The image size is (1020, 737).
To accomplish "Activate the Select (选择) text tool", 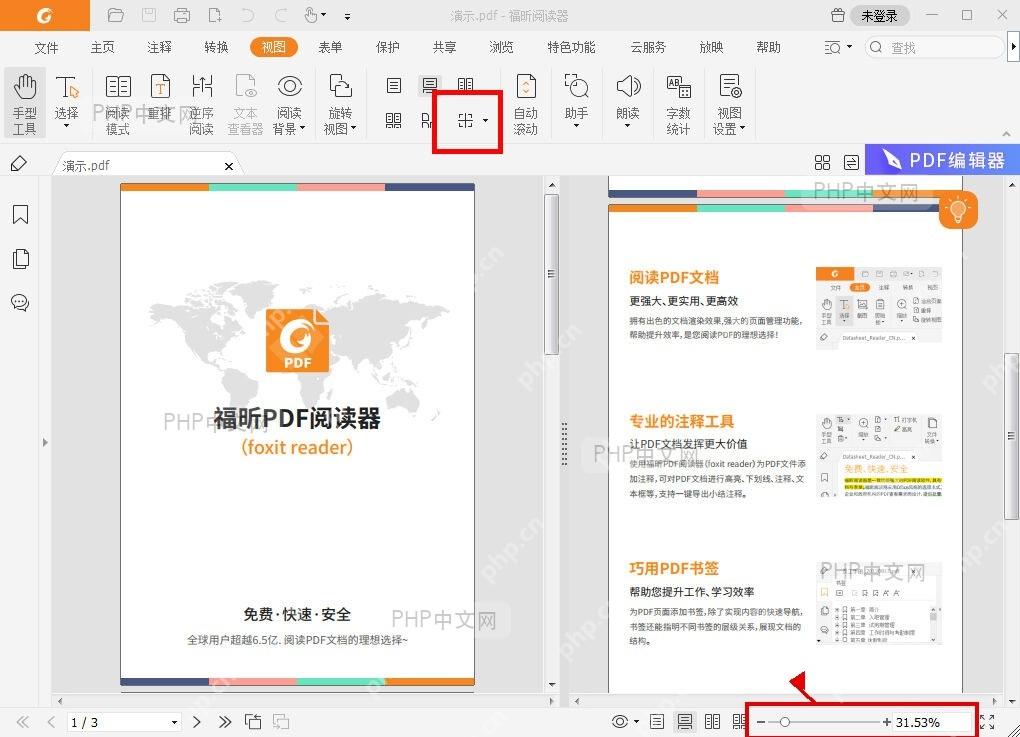I will pyautogui.click(x=66, y=101).
